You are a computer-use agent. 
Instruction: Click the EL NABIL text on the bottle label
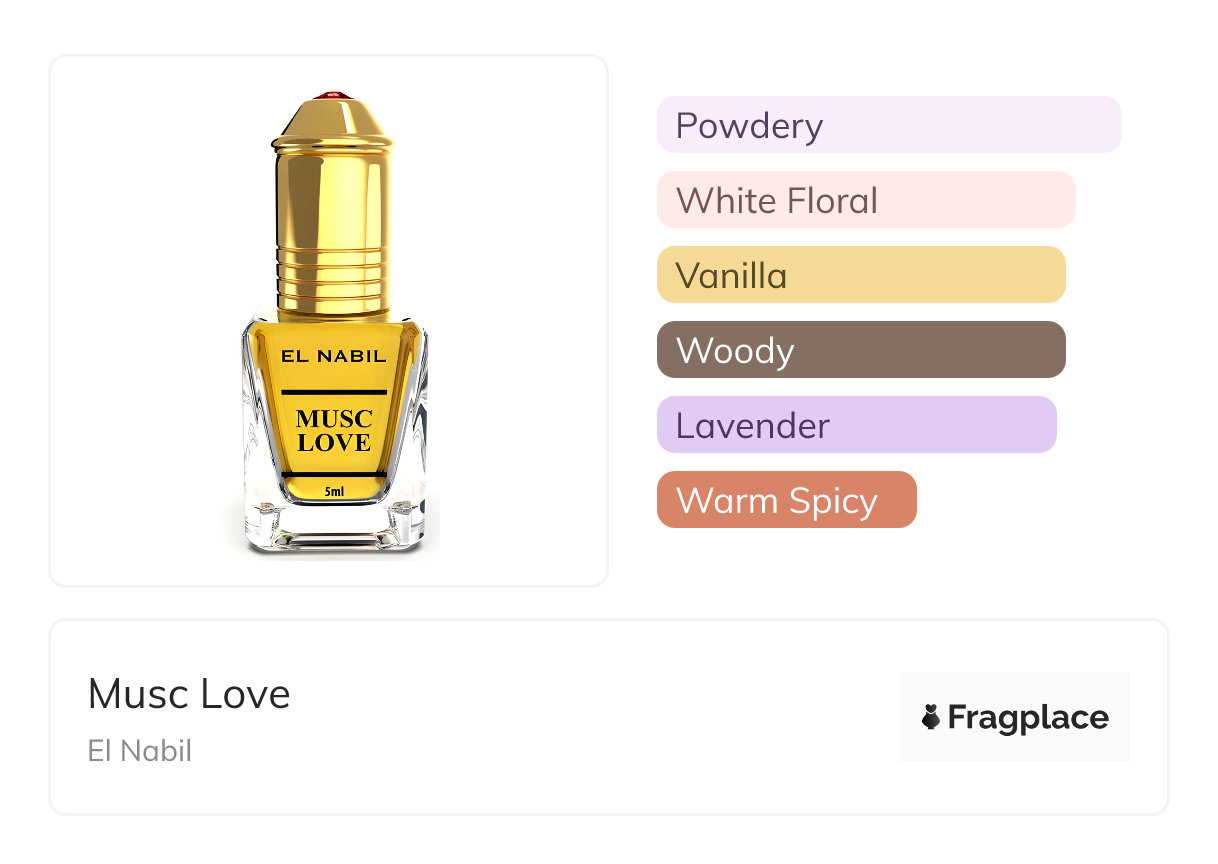point(333,355)
